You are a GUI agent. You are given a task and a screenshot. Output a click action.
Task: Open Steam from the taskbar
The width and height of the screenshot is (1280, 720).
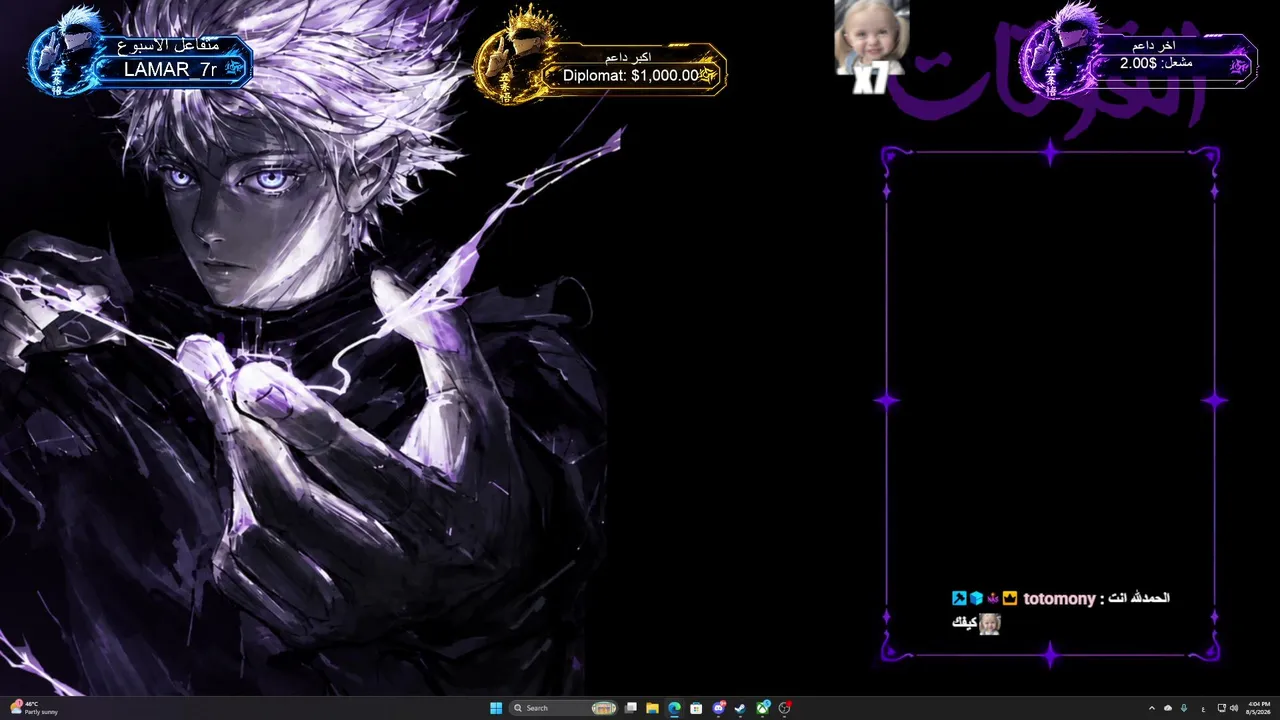tap(740, 708)
